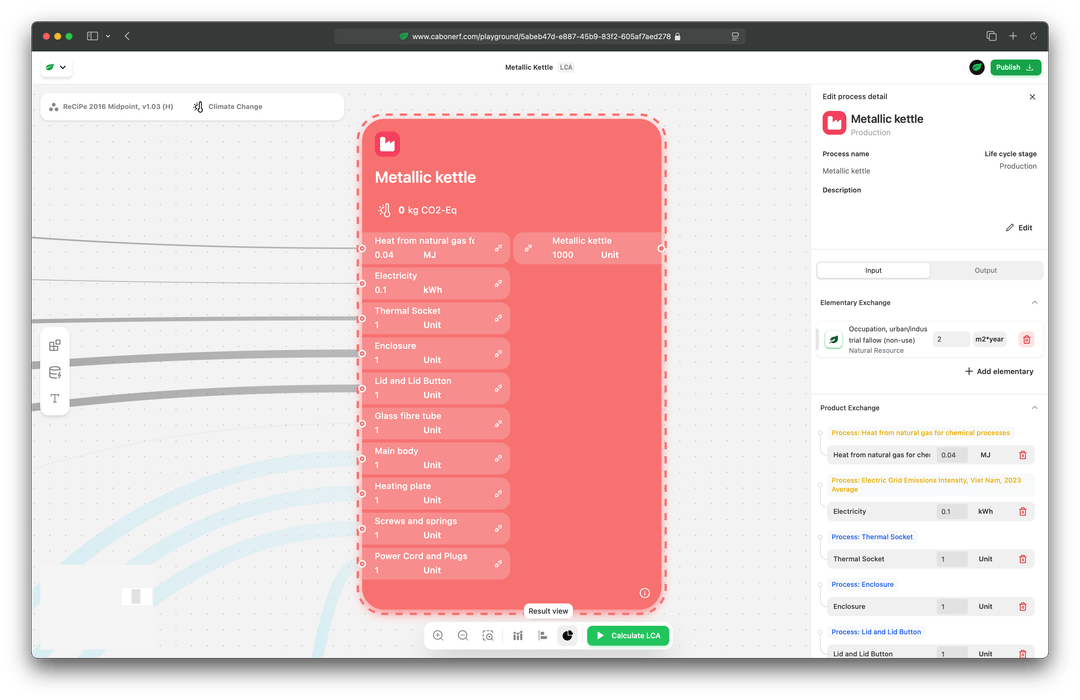Open the Climate Change category selector

click(228, 107)
